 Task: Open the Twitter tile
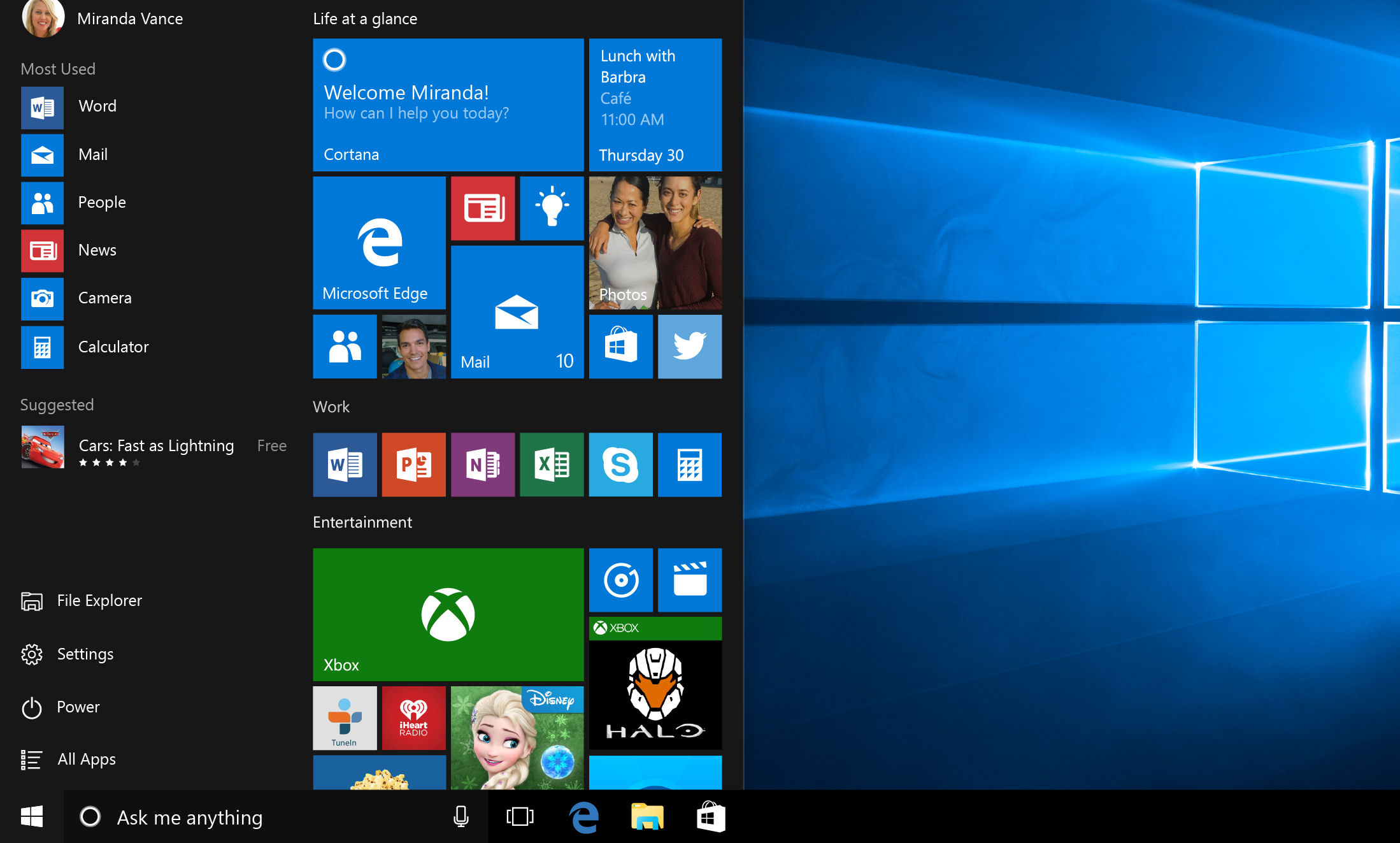(690, 347)
